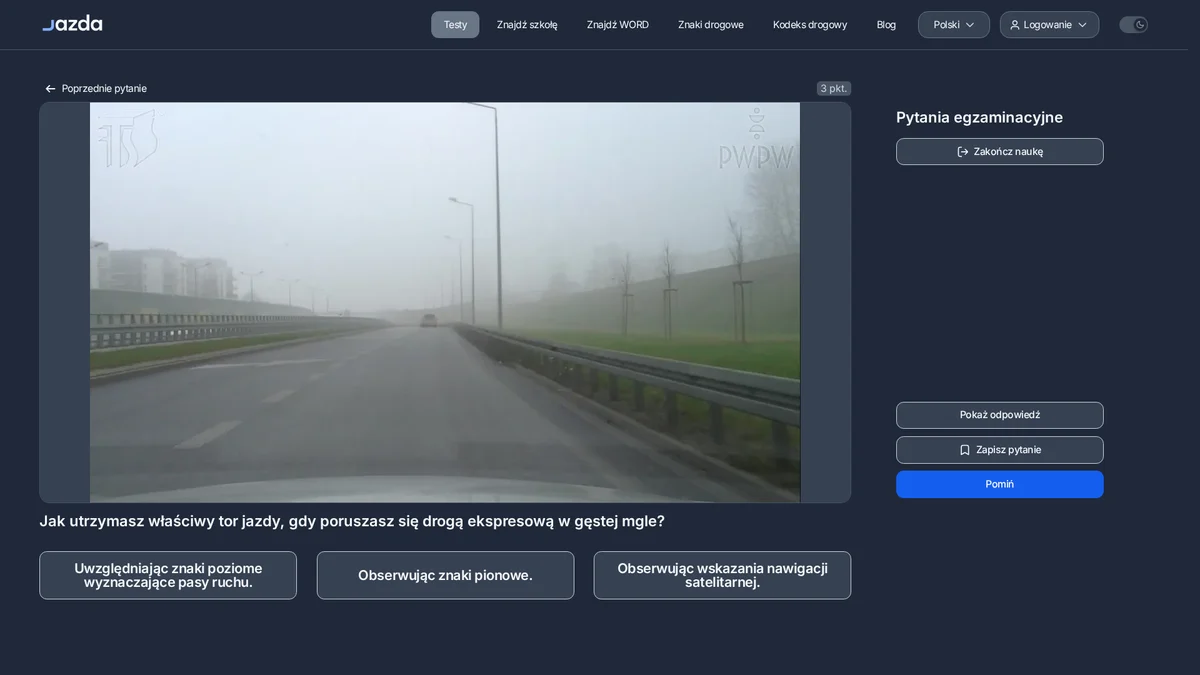This screenshot has height=675, width=1200.
Task: Click the question text about gęstej mgle
Action: click(x=352, y=521)
